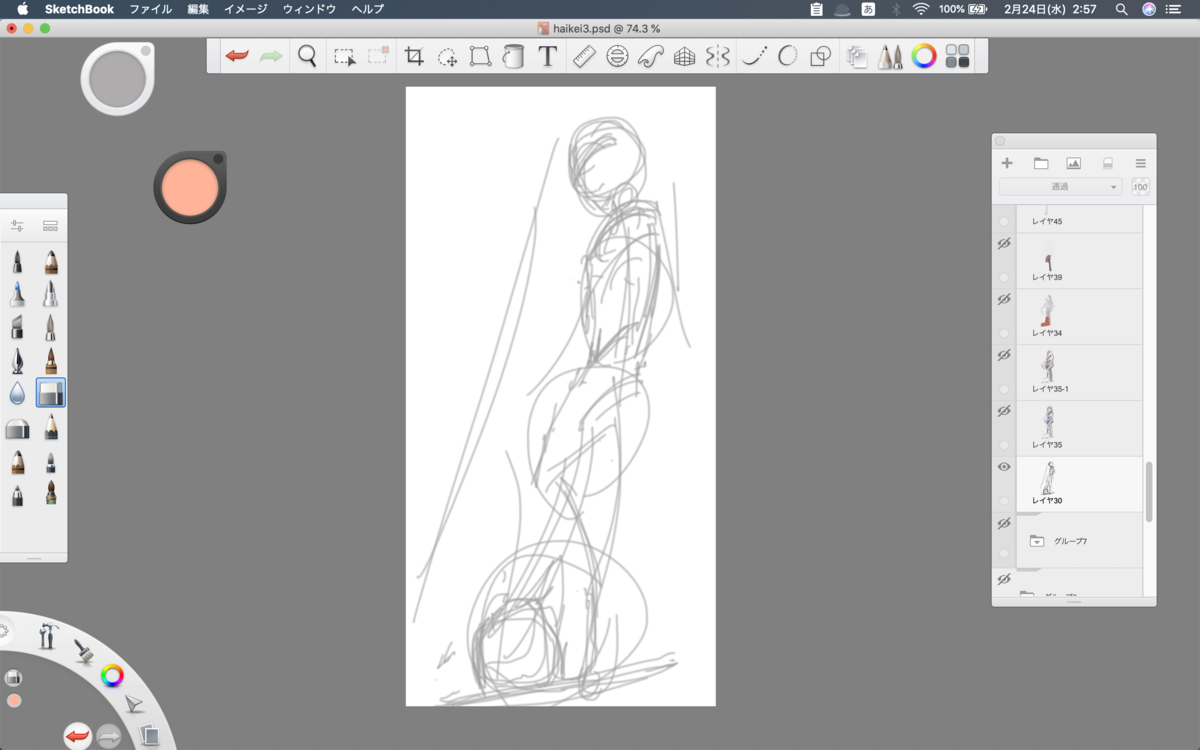The width and height of the screenshot is (1200, 750).
Task: Open the イメージ menu
Action: coord(245,9)
